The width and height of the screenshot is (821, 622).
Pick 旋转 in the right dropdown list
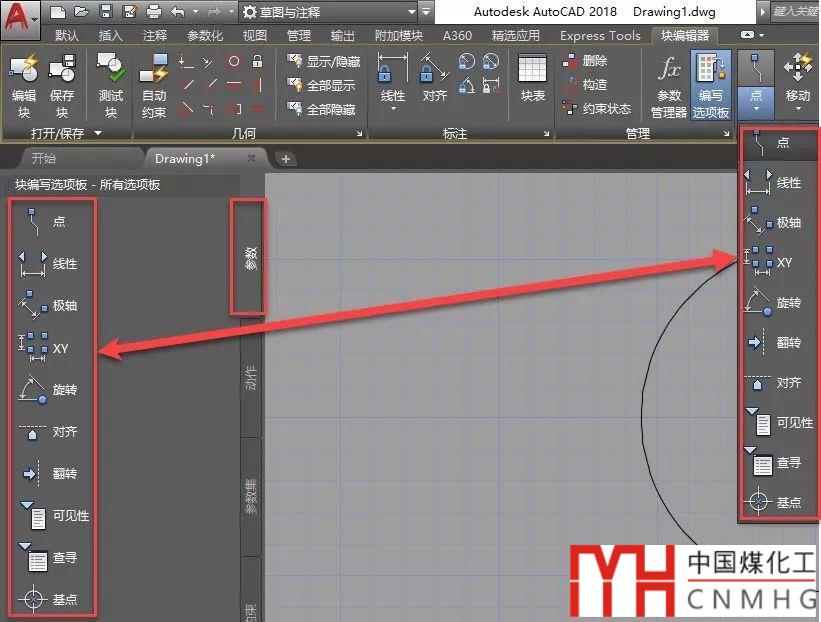pyautogui.click(x=775, y=302)
